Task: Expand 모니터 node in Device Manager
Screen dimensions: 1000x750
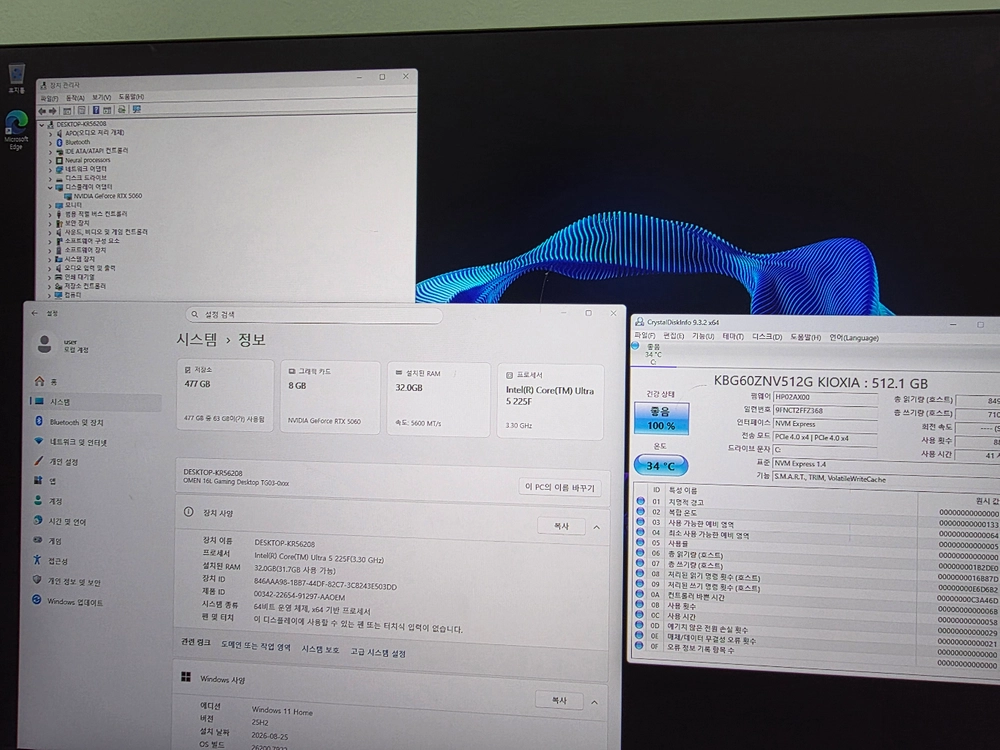Action: tap(50, 206)
